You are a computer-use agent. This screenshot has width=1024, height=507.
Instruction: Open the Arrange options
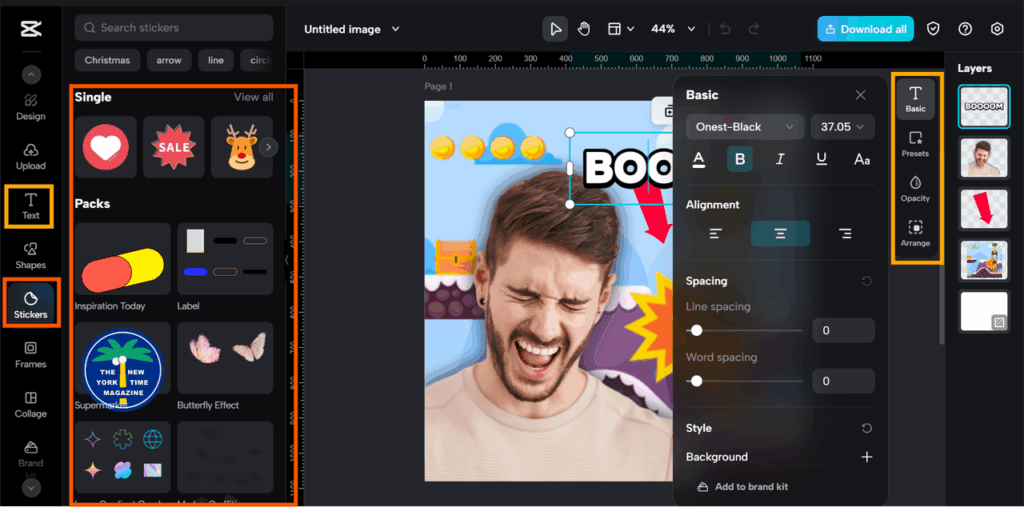click(914, 233)
